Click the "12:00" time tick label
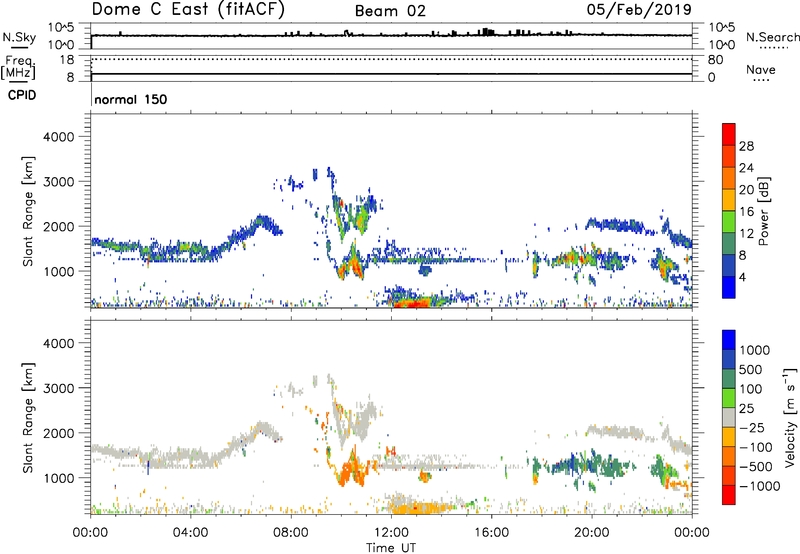Screen dimensions: 800x554 click(391, 533)
